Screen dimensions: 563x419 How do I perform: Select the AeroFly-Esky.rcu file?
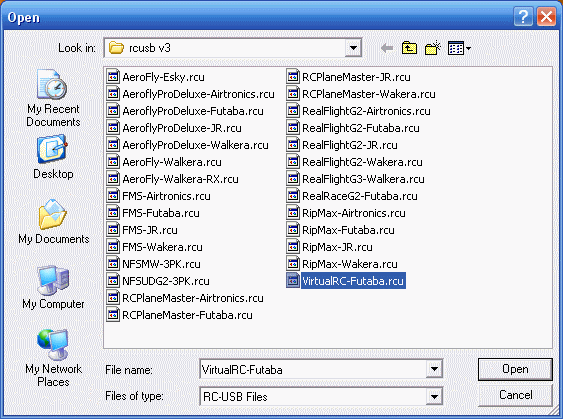click(x=156, y=77)
